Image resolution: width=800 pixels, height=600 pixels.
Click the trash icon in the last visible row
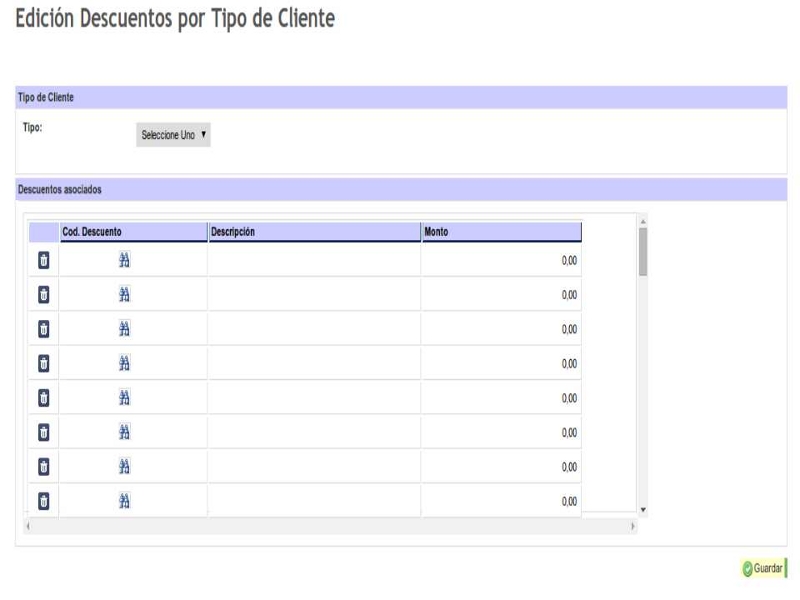point(43,500)
